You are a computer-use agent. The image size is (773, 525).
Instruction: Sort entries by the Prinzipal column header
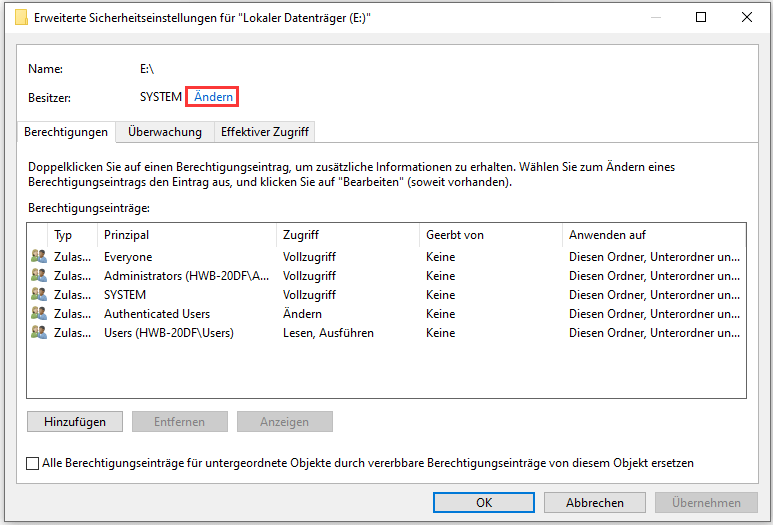(186, 235)
